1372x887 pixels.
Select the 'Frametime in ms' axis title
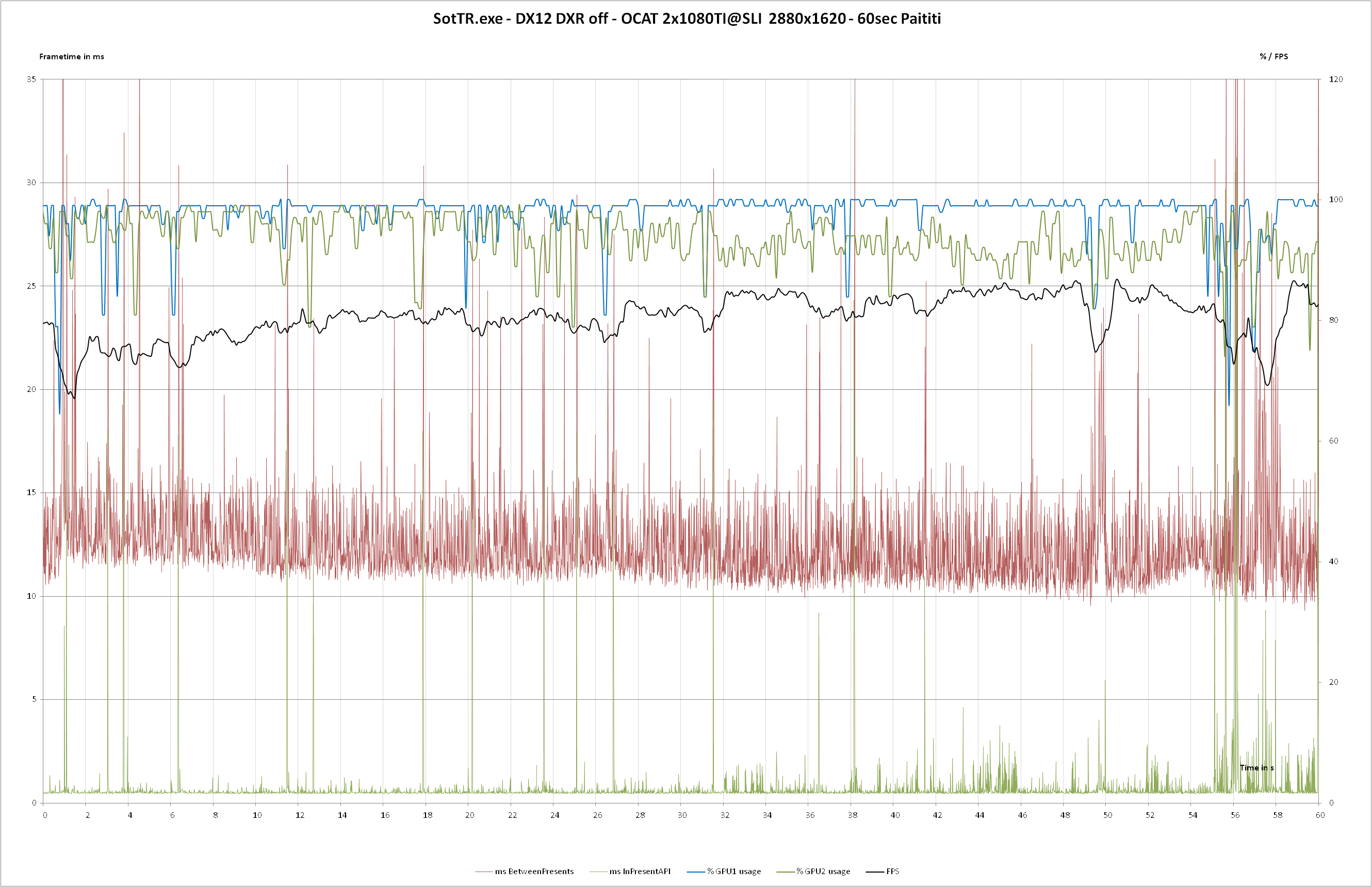pyautogui.click(x=71, y=56)
